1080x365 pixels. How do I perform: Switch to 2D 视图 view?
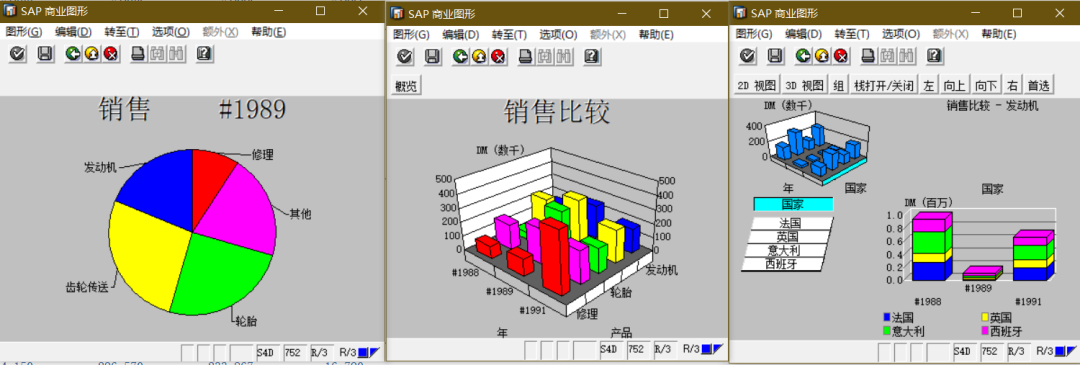pos(756,85)
